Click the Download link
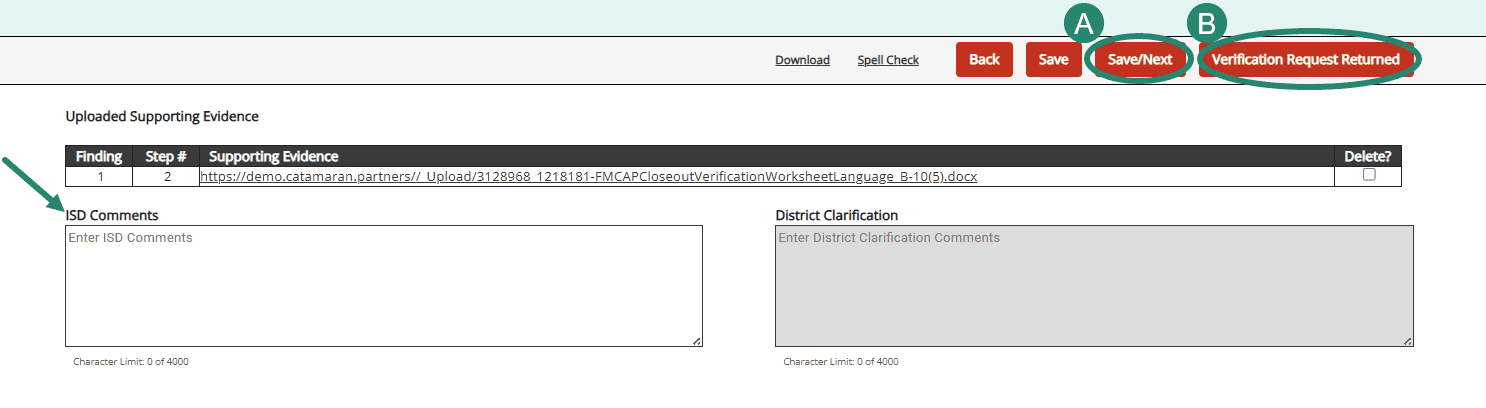Viewport: 1486px width, 408px height. coord(802,60)
